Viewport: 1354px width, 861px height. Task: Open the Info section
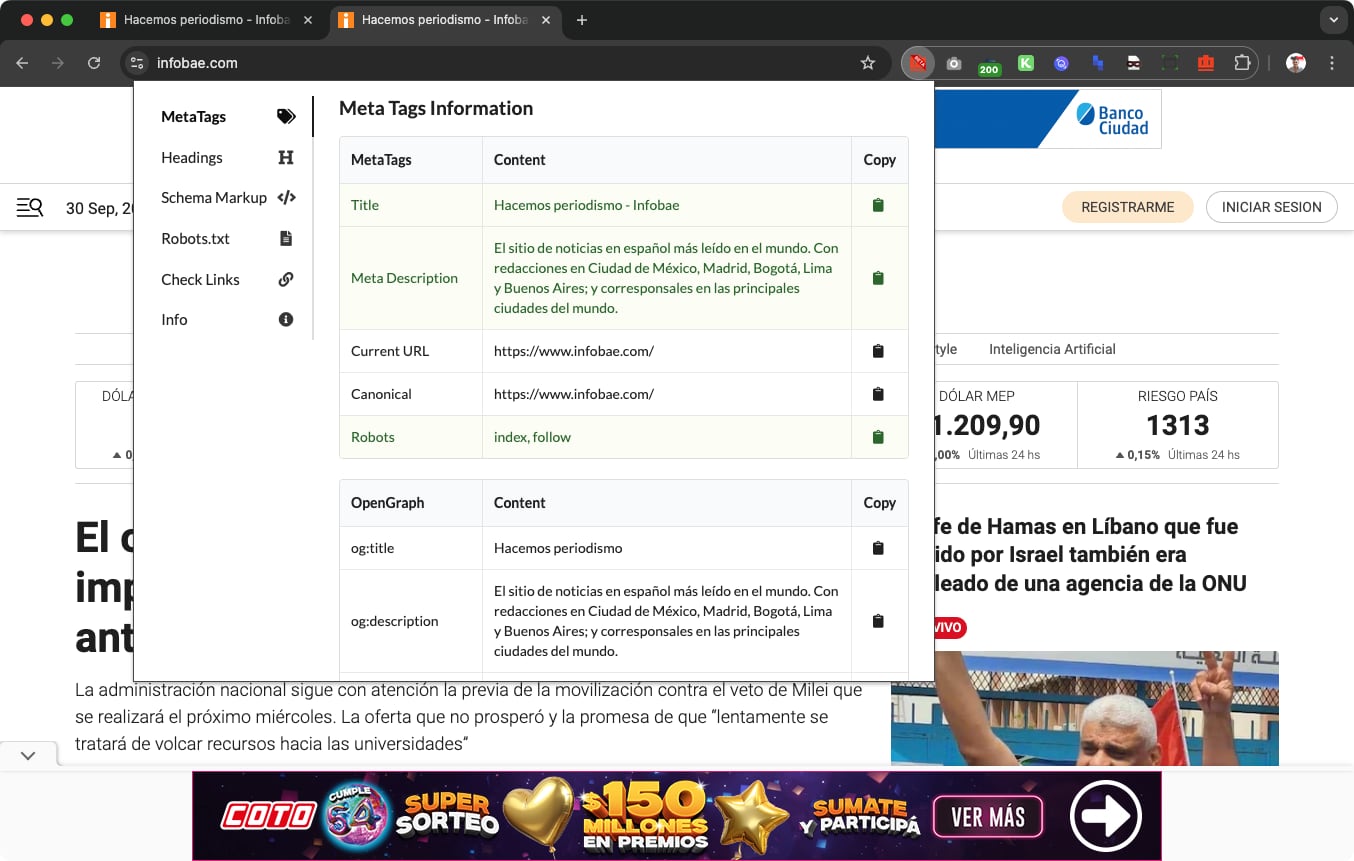point(228,320)
